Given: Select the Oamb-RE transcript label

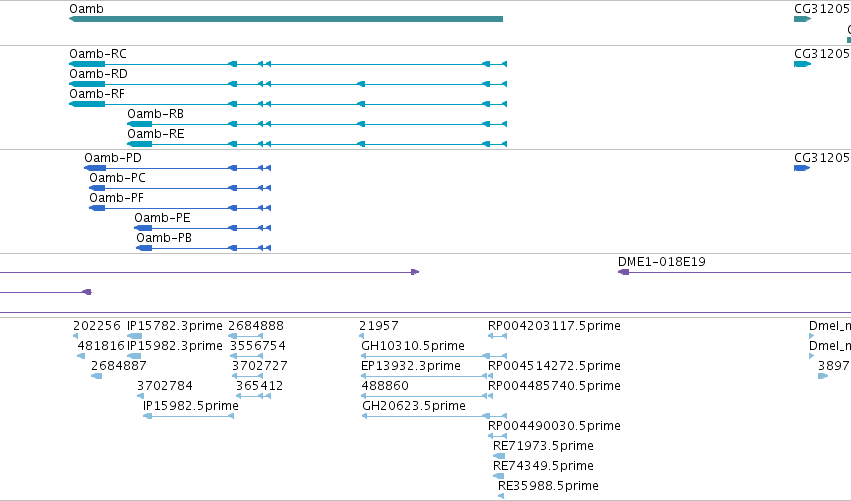Looking at the screenshot, I should pos(156,134).
